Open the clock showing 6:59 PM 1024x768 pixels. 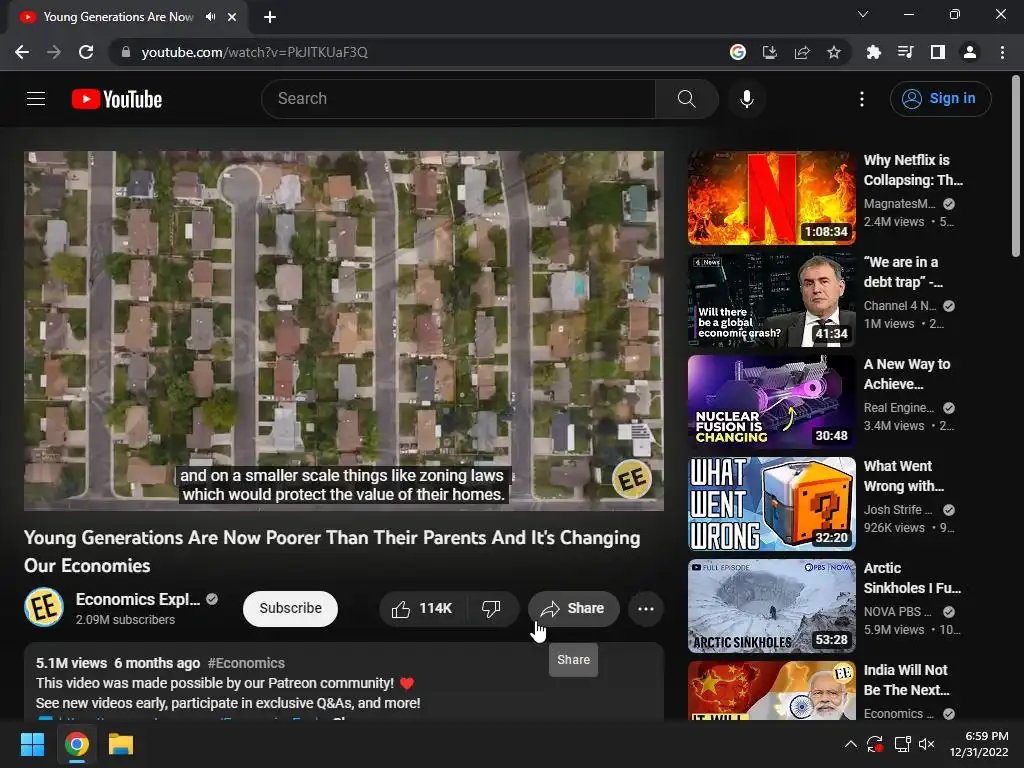point(979,744)
